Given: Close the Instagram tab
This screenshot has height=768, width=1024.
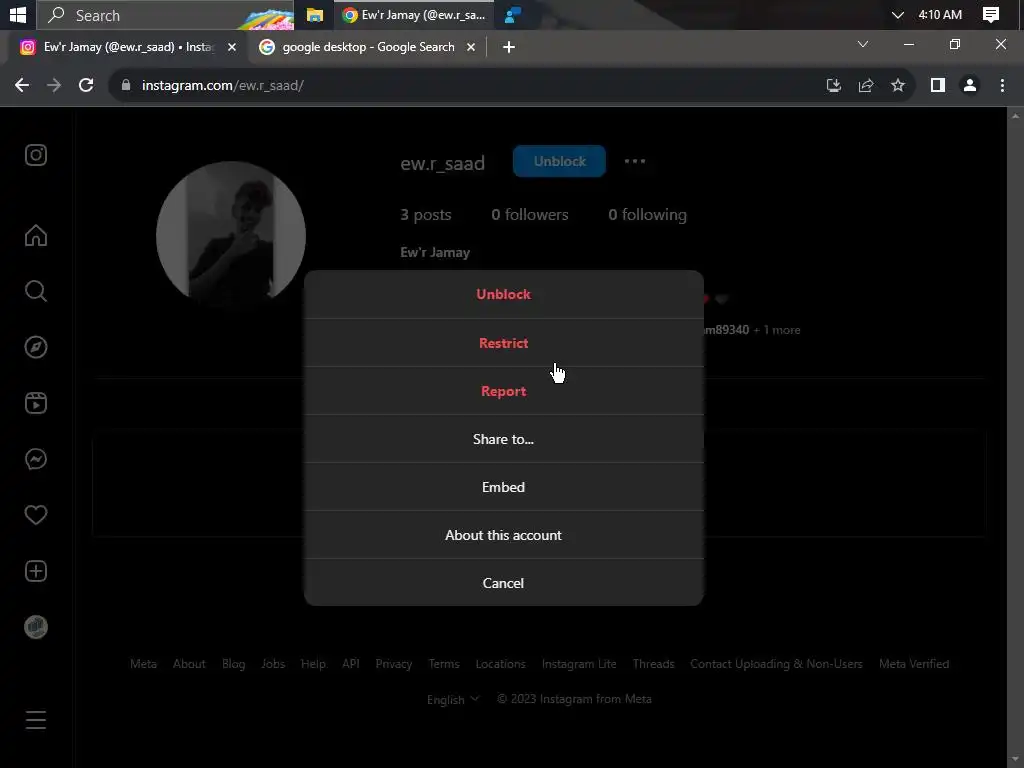Looking at the screenshot, I should (232, 47).
